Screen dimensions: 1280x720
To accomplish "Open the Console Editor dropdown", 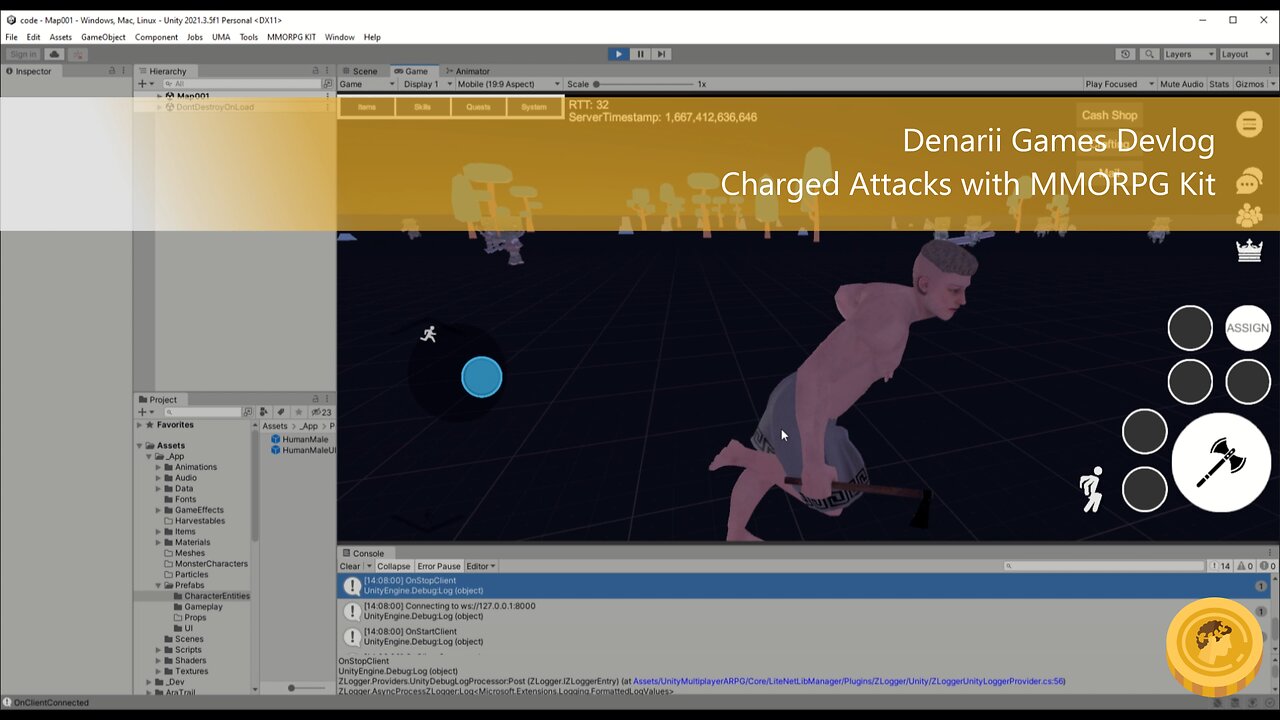I will [x=481, y=566].
